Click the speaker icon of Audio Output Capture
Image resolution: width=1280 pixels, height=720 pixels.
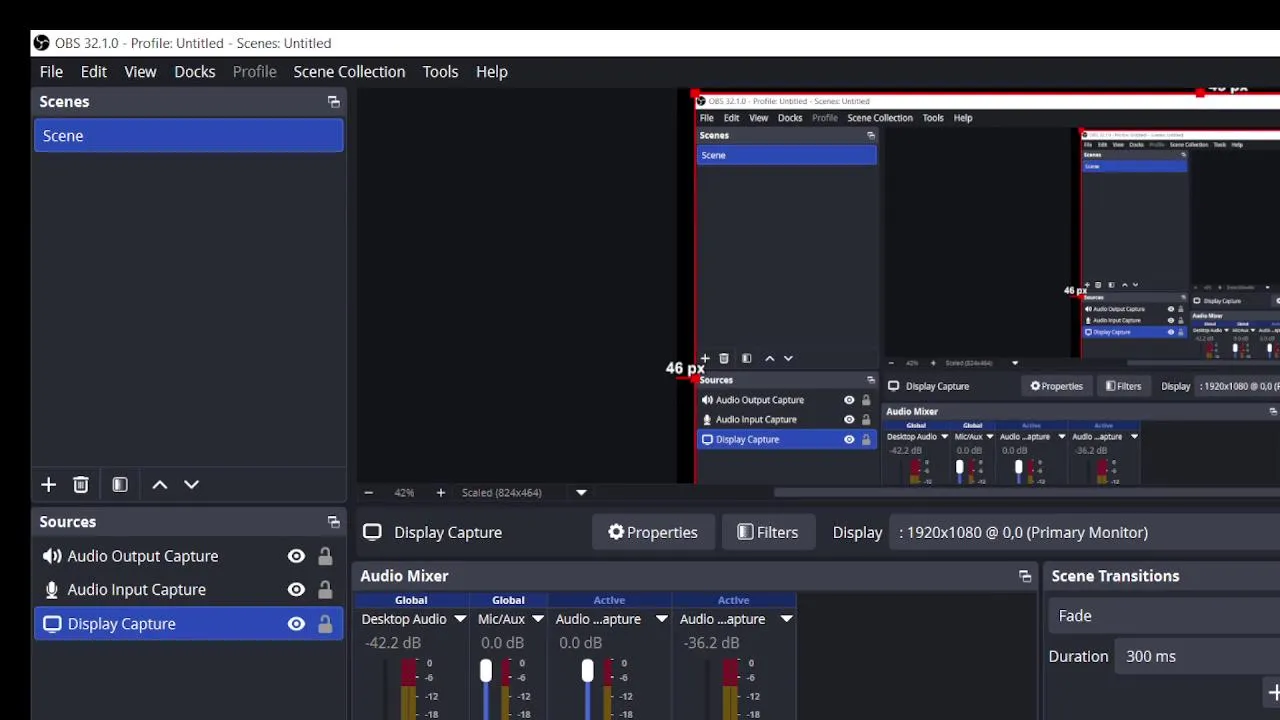tap(52, 556)
